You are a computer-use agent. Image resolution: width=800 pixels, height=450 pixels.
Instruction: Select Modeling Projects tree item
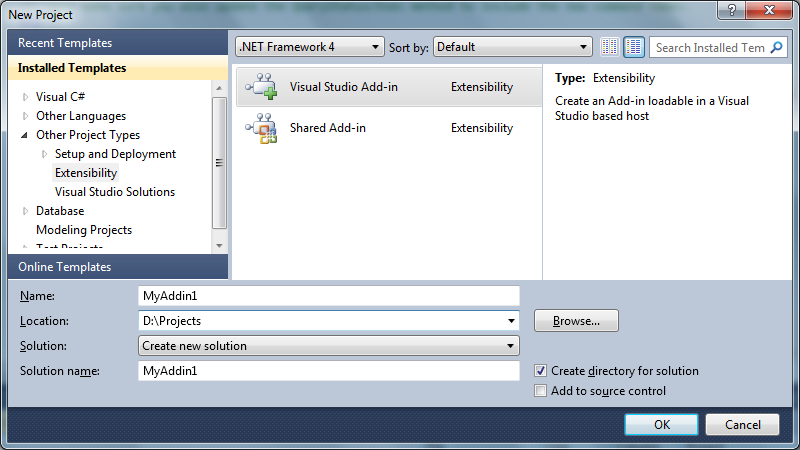pos(84,230)
